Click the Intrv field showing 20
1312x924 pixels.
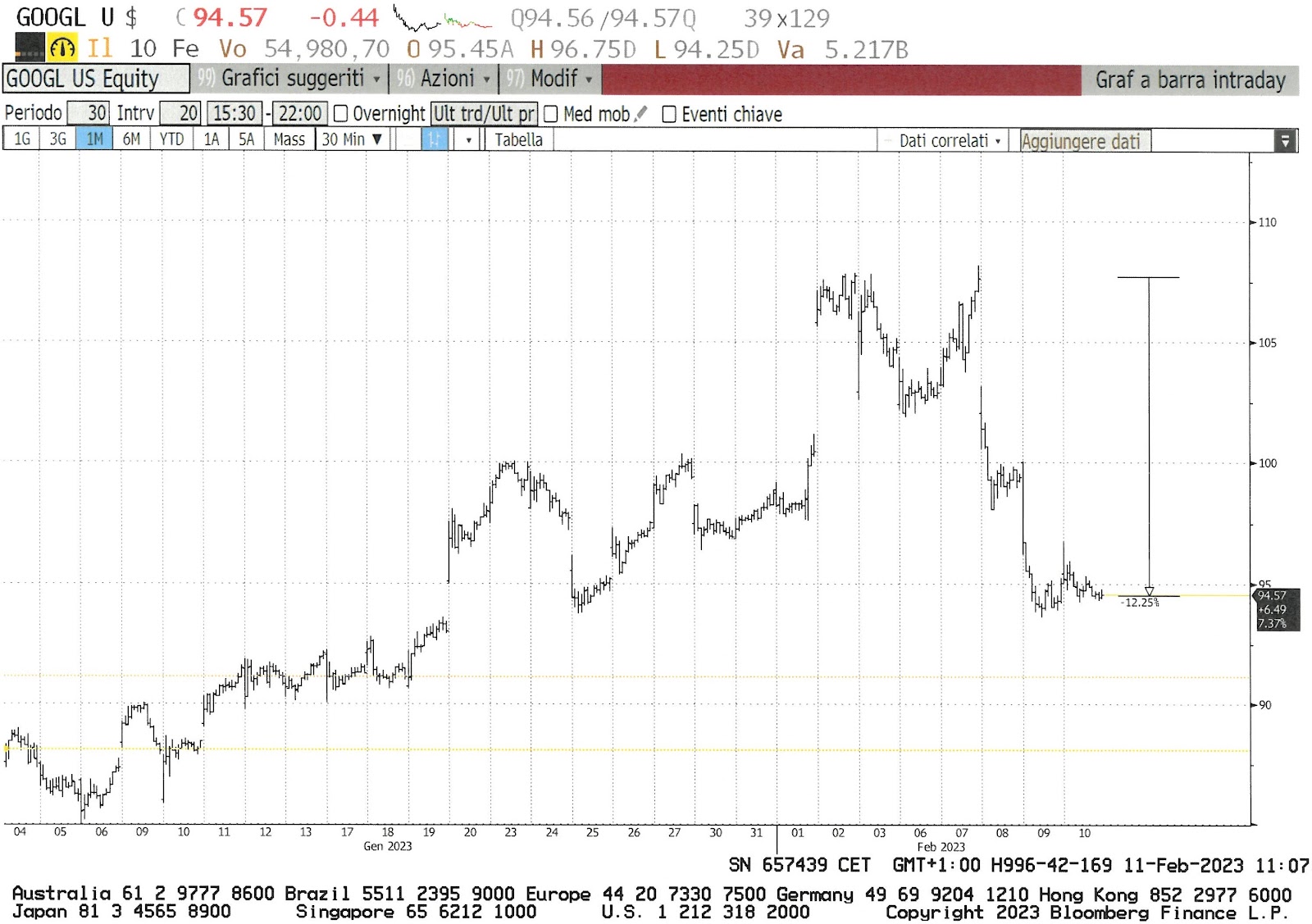180,113
